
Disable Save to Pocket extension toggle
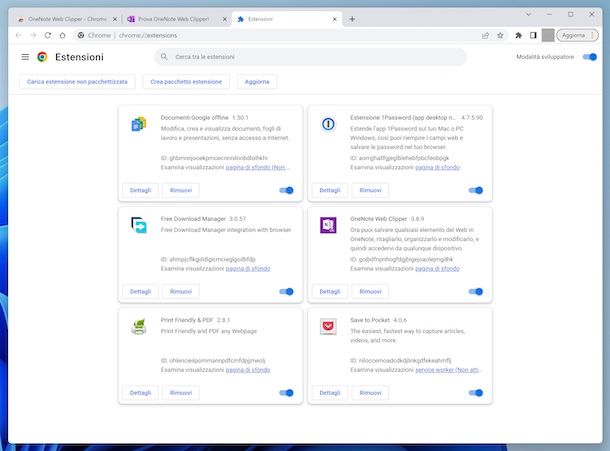pos(476,393)
